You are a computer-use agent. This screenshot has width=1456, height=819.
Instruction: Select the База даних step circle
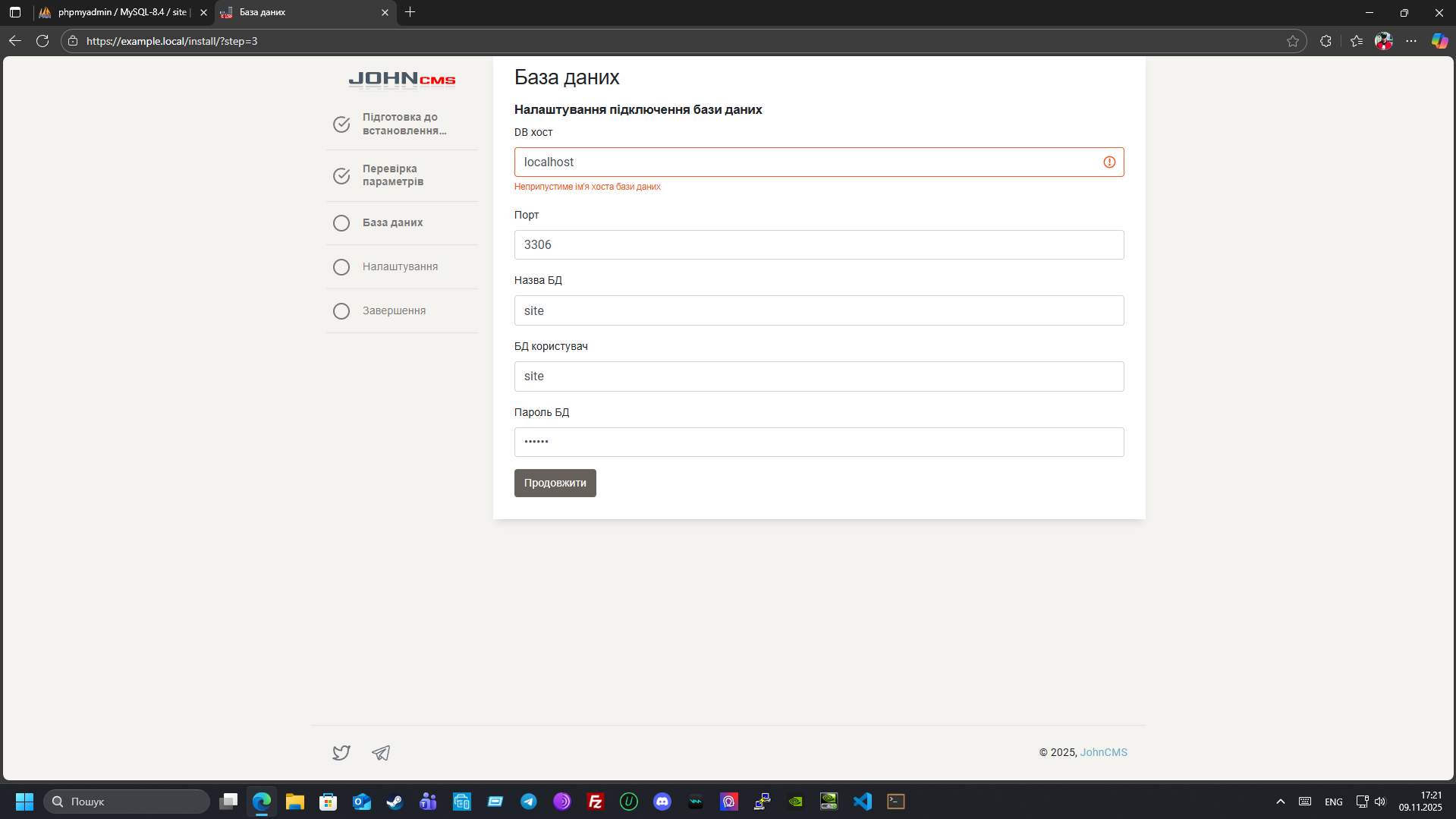pos(341,223)
